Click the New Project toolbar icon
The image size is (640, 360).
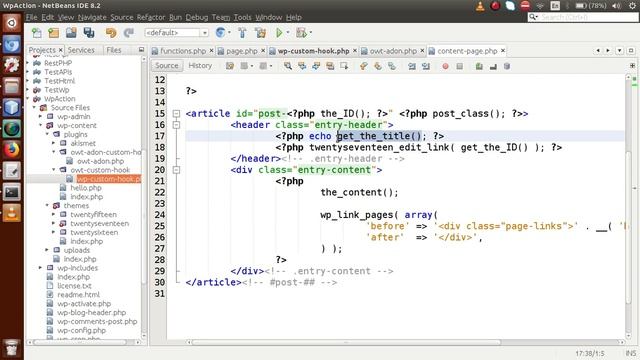[54, 33]
